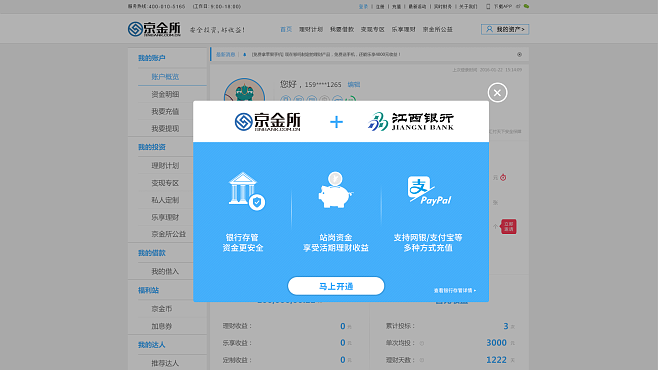Click the piggy bank icon
This screenshot has width=658, height=370.
point(335,190)
